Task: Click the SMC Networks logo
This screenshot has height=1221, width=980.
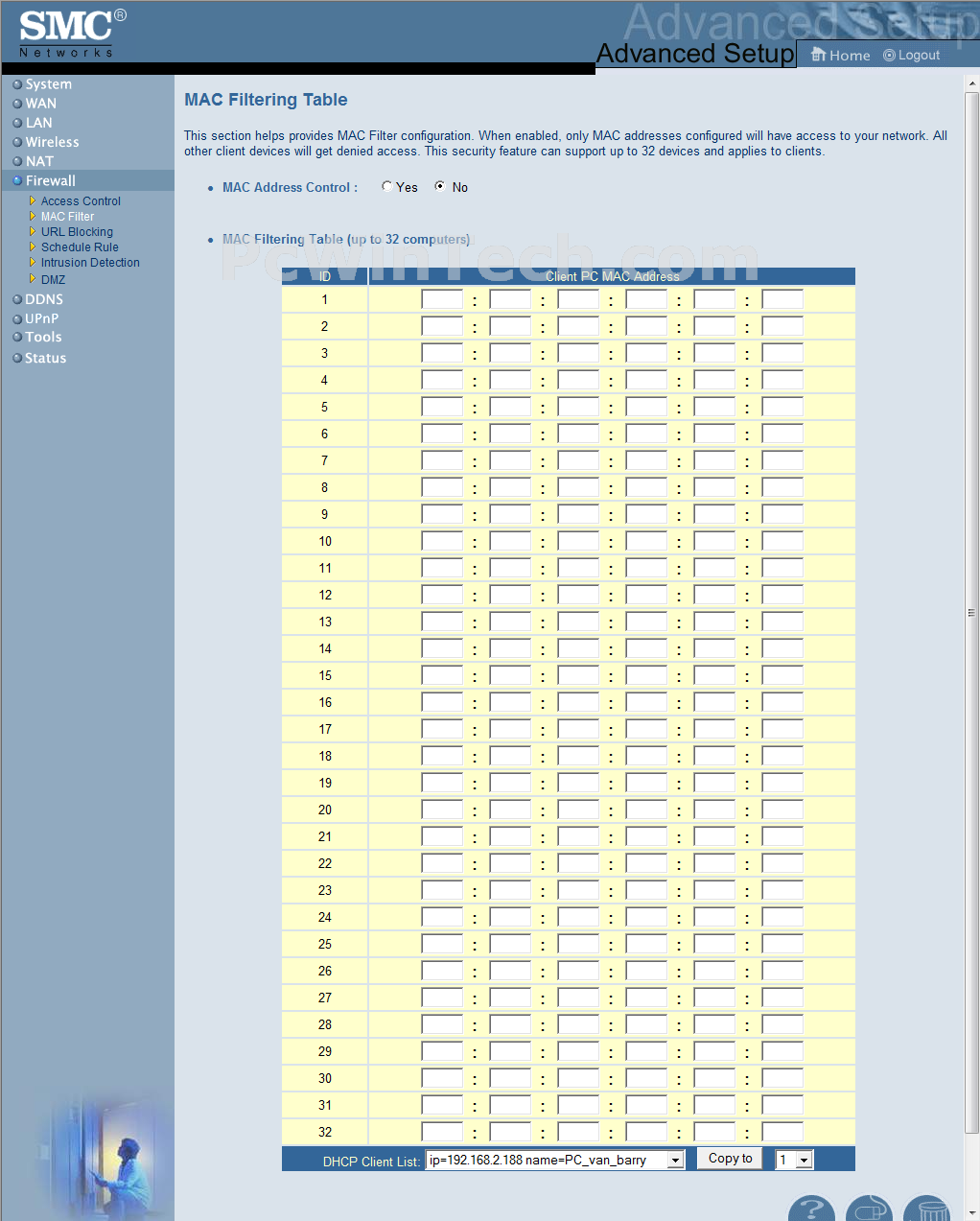Action: point(72,34)
